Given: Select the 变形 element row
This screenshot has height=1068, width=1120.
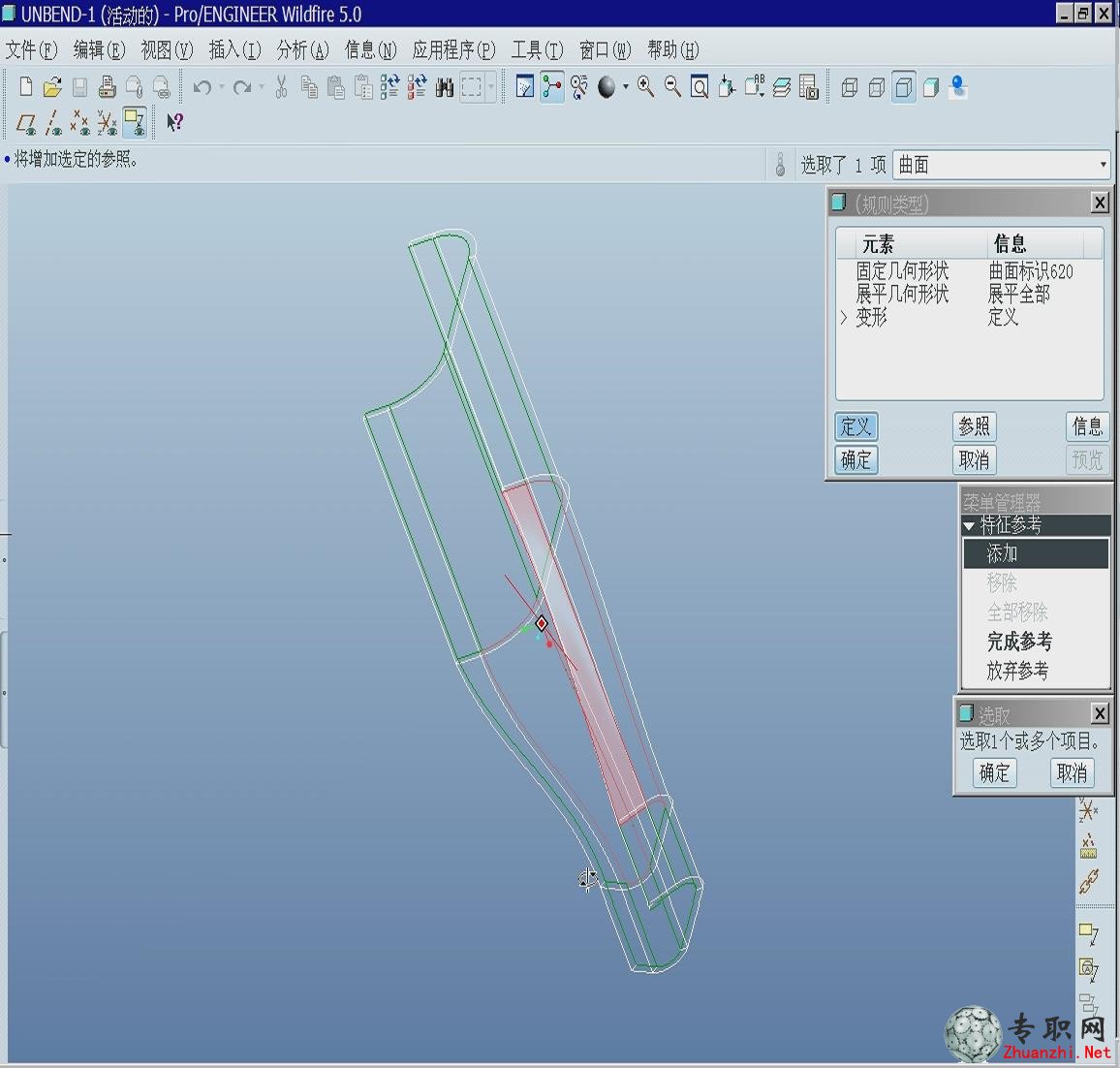Looking at the screenshot, I should (x=969, y=317).
